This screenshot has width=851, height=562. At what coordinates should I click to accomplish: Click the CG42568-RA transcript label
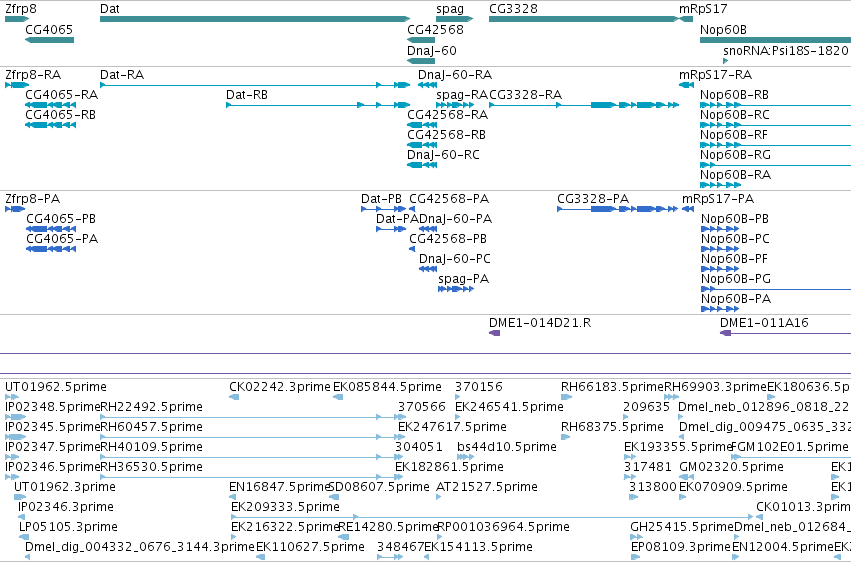(447, 115)
